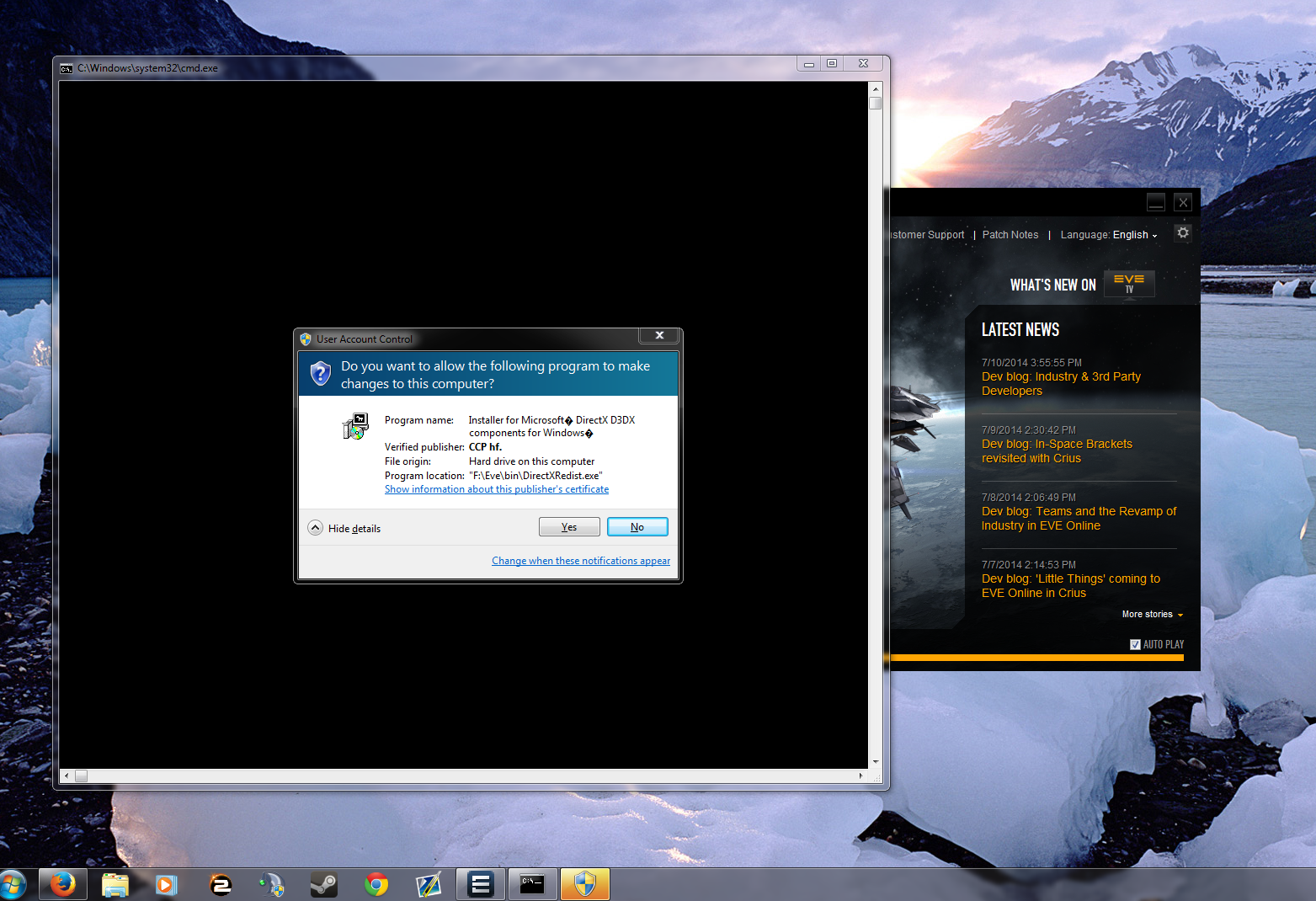Viewport: 1316px width, 901px height.
Task: Click the cmd window horizontal scrollbar thumb
Action: coord(81,776)
